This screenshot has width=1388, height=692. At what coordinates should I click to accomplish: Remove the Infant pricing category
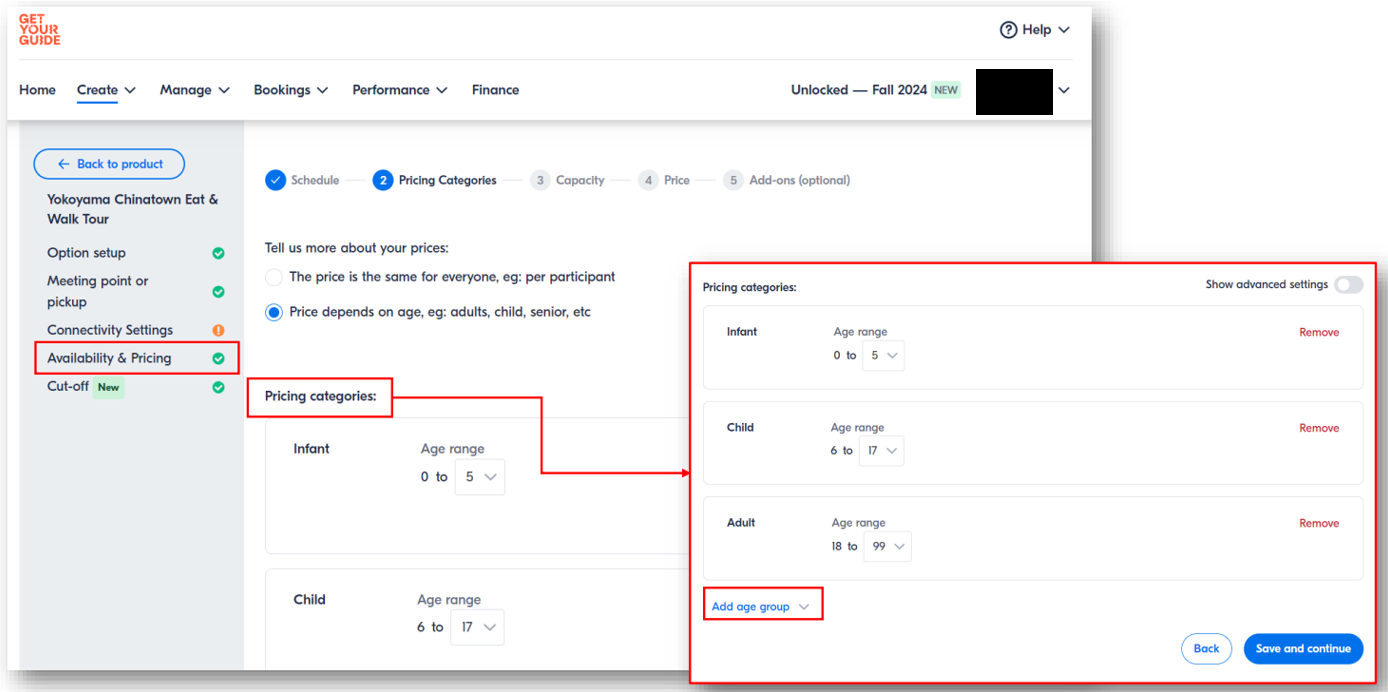click(1318, 332)
